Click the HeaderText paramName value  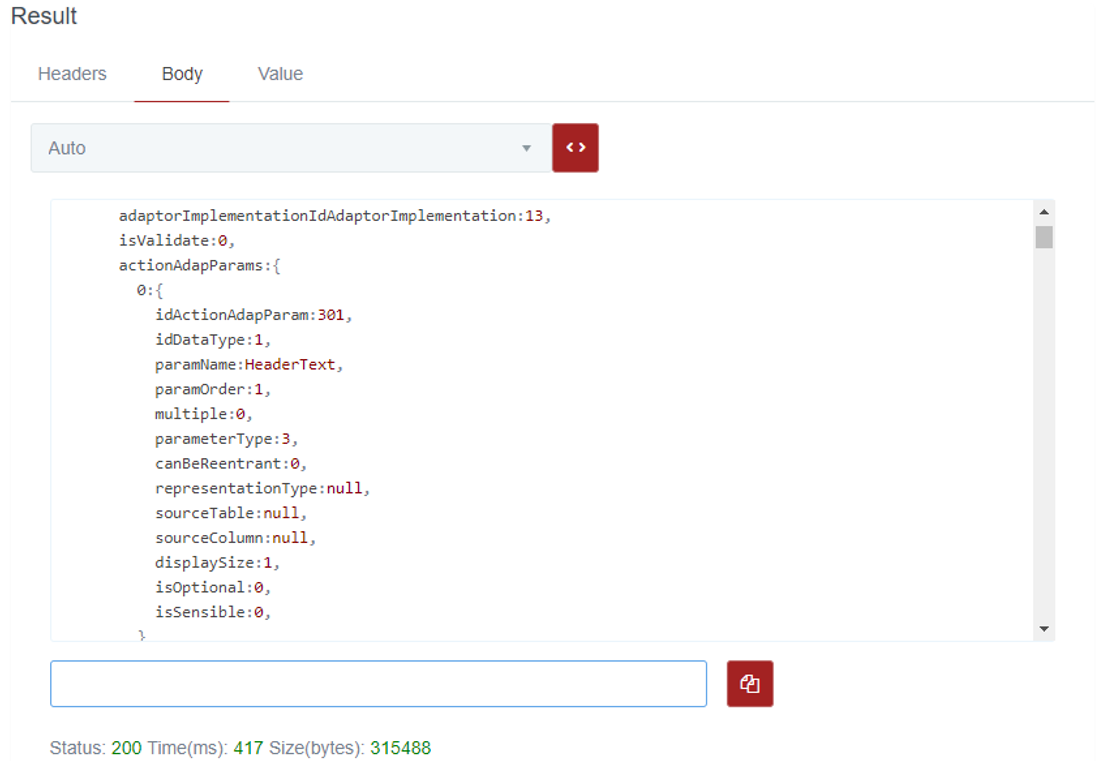(290, 365)
